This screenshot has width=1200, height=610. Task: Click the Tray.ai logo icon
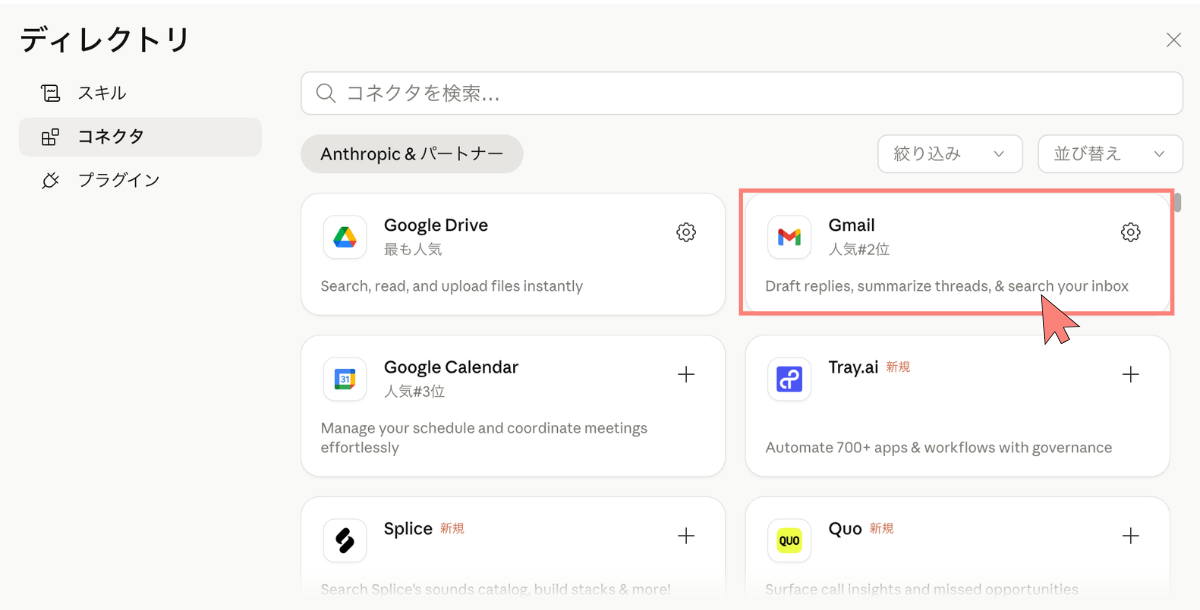(x=789, y=379)
